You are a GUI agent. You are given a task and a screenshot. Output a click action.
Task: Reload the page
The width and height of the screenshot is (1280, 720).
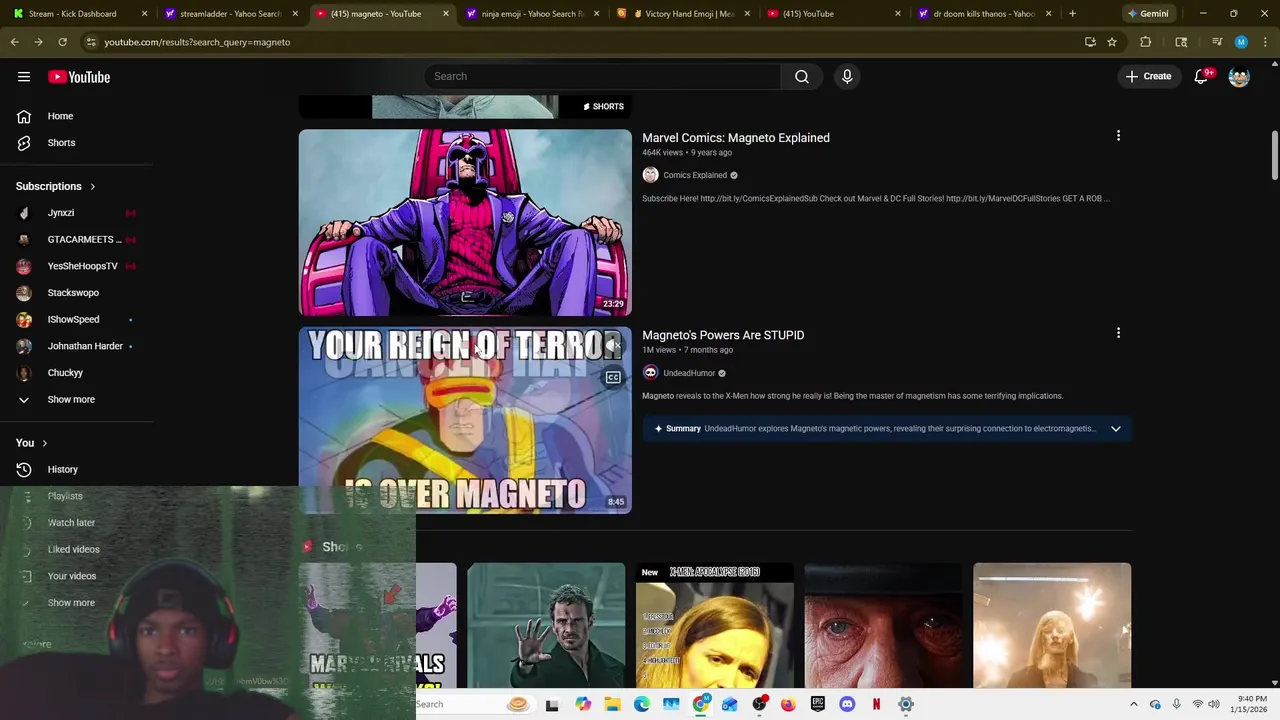62,42
